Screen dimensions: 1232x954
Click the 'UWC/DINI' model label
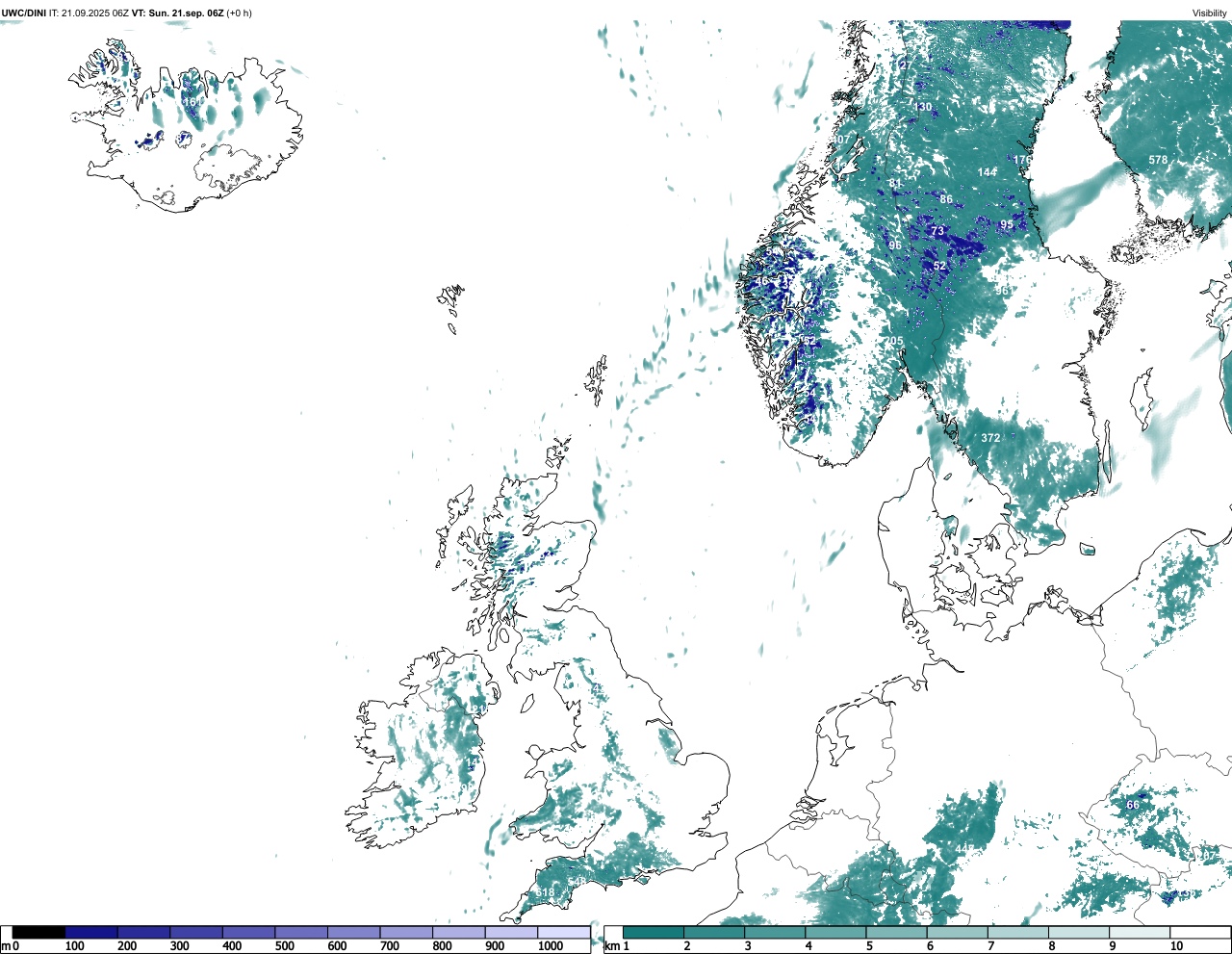pos(24,13)
